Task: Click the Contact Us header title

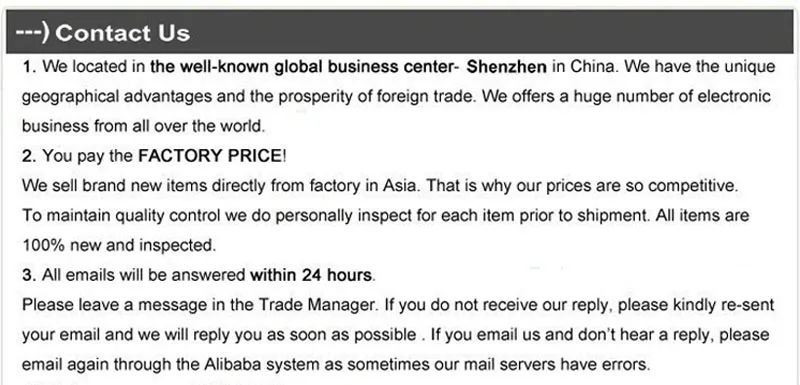Action: click(x=122, y=33)
